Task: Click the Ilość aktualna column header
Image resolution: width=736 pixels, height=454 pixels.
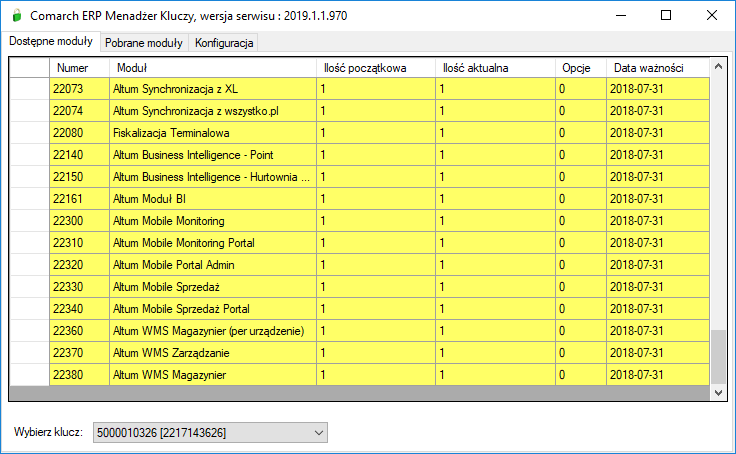Action: tap(495, 68)
